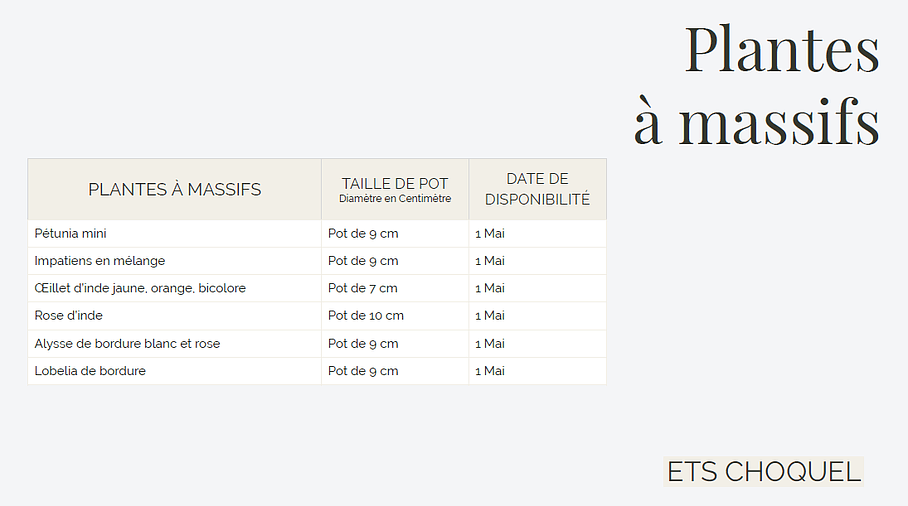Viewport: 908px width, 506px height.
Task: Click the "Diamètre en Centimètre" subtitle text
Action: point(395,199)
